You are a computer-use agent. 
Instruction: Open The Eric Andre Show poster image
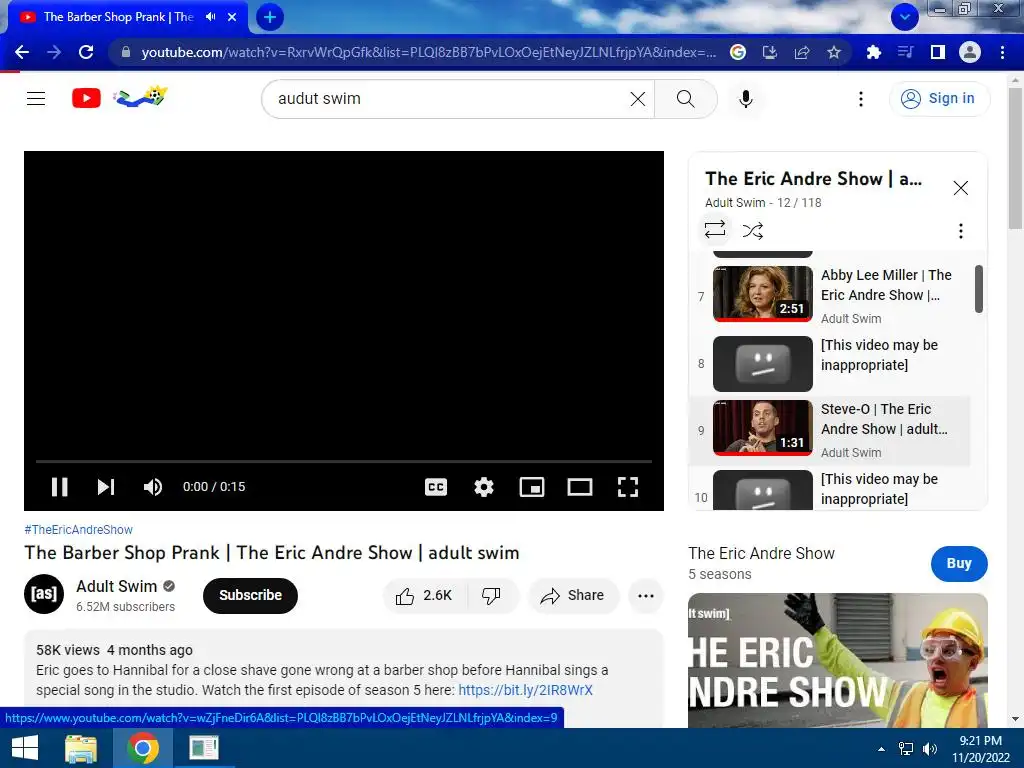tap(838, 660)
